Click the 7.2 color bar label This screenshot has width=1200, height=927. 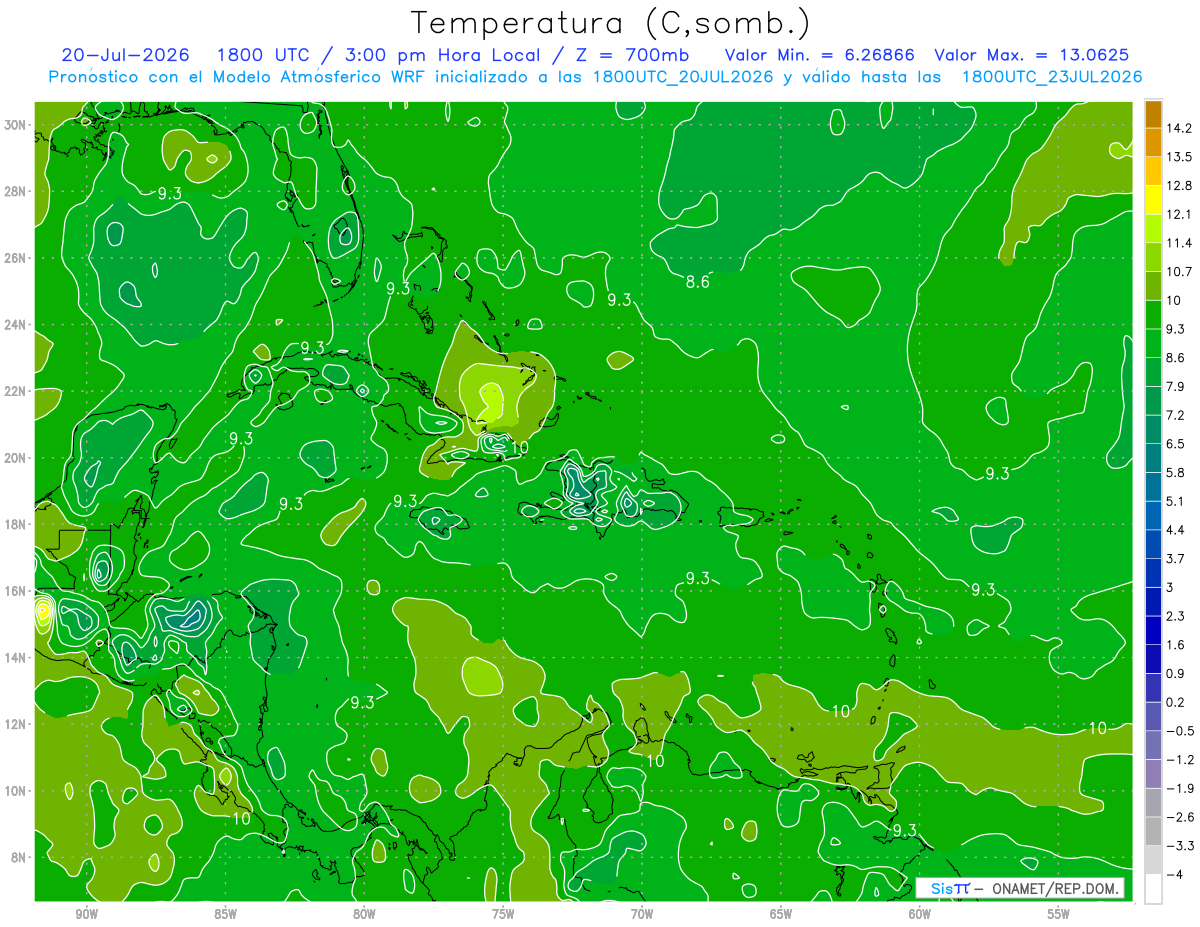pyautogui.click(x=1177, y=415)
